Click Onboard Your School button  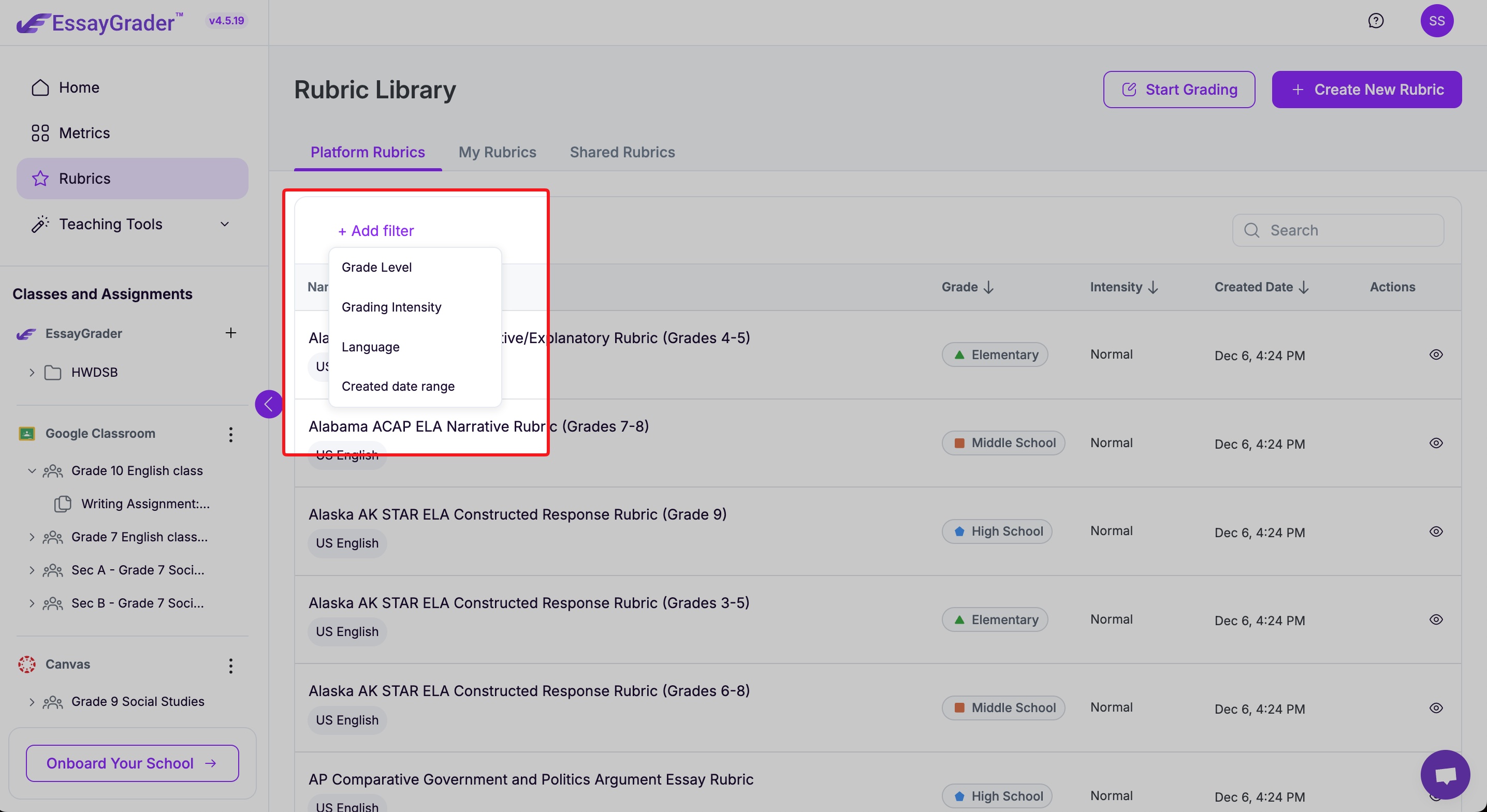pyautogui.click(x=132, y=763)
